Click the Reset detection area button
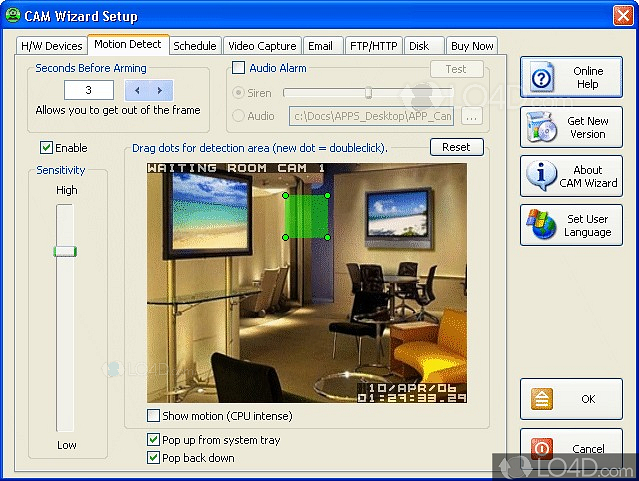Viewport: 639px width, 481px height. click(x=456, y=147)
